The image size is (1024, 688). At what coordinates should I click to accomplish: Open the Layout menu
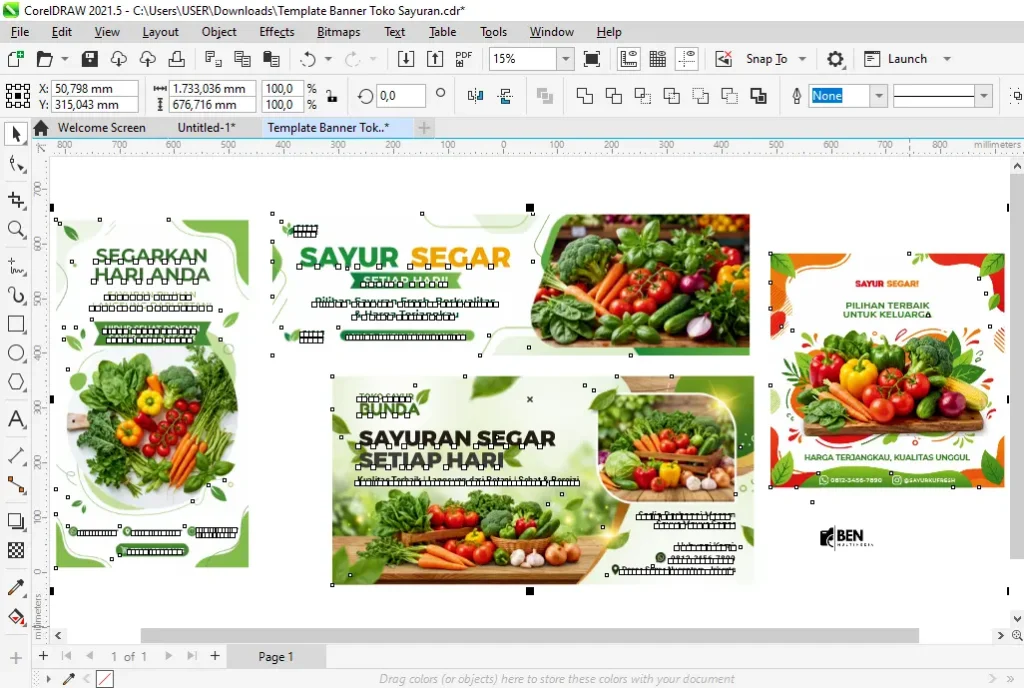click(x=160, y=32)
